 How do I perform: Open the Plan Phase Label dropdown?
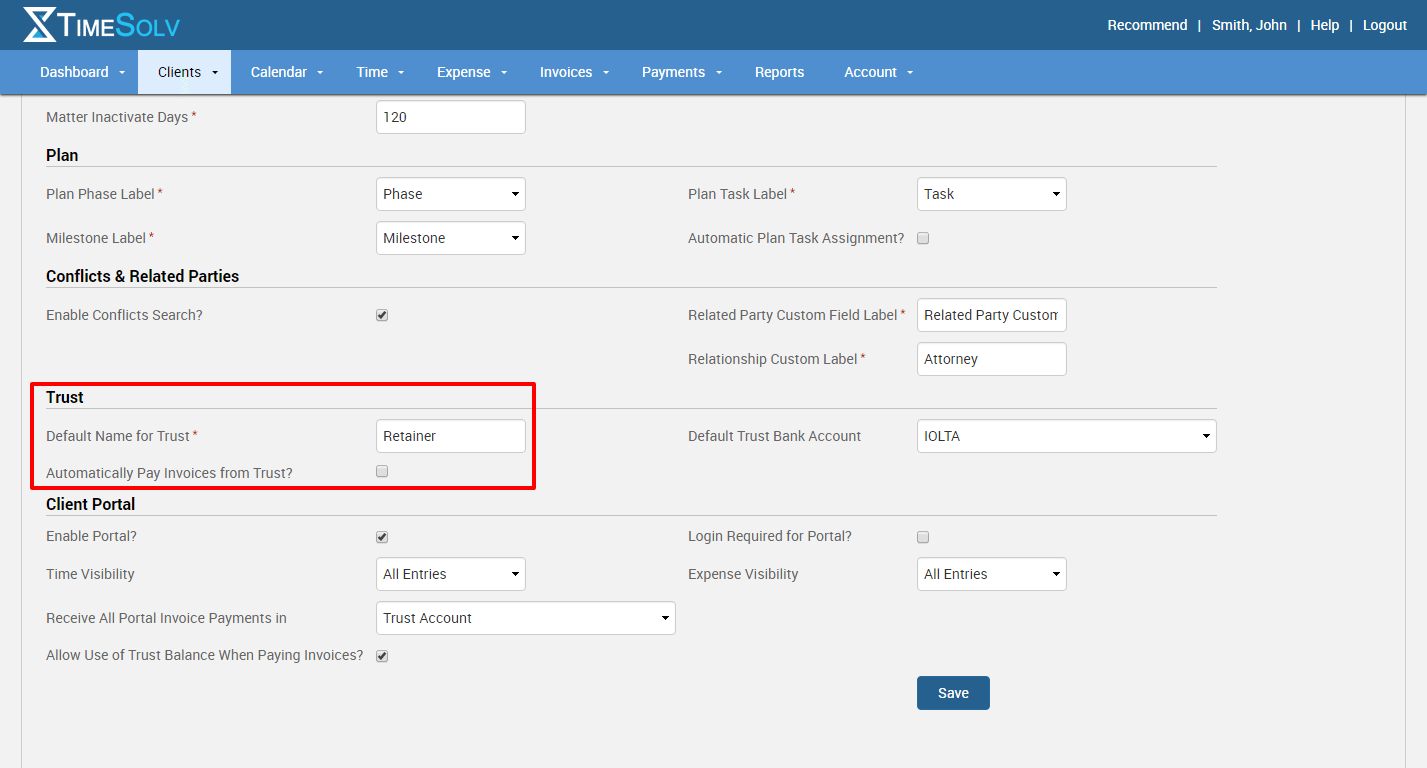click(x=450, y=193)
